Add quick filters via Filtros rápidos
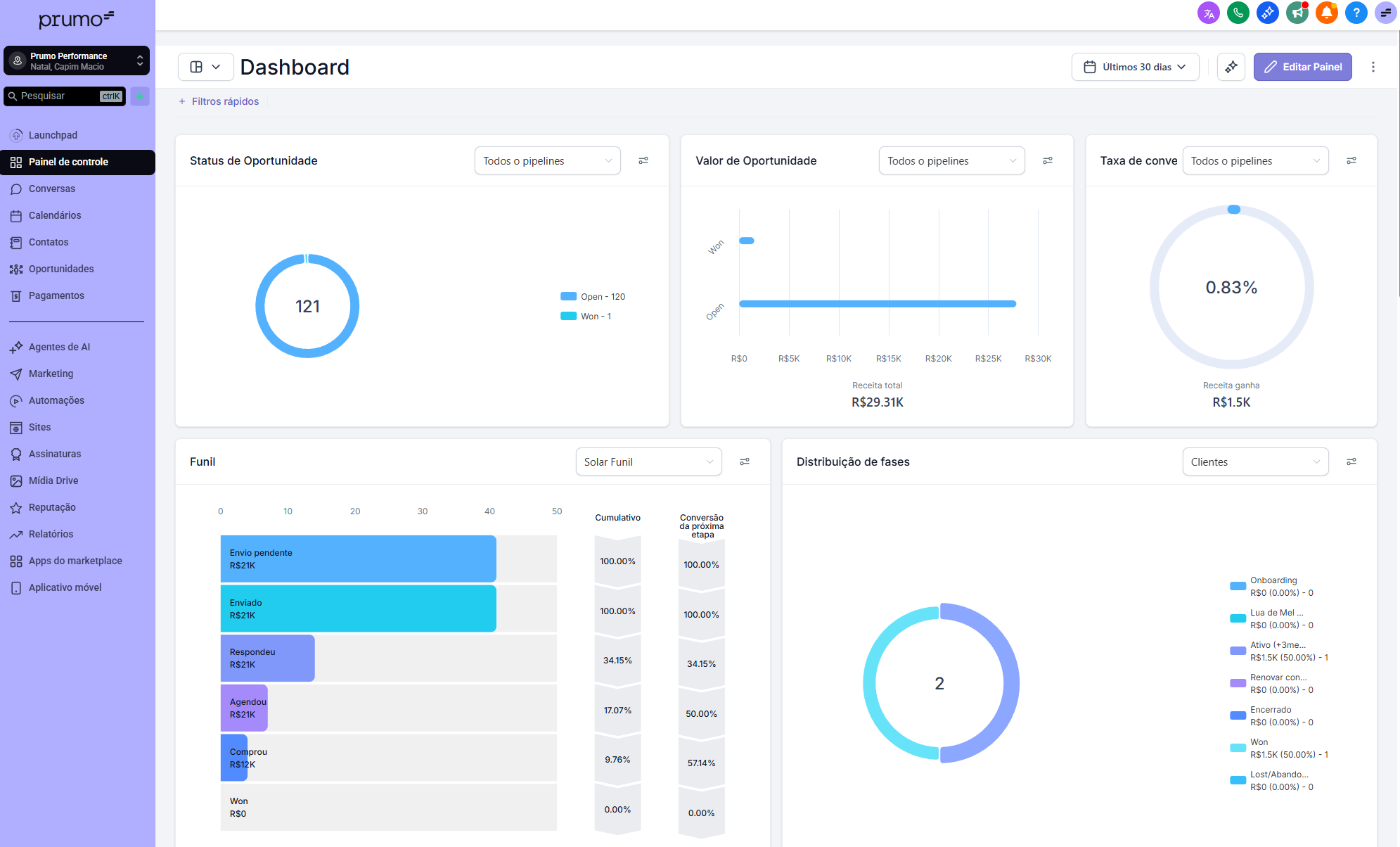The image size is (1400, 847). coord(219,101)
